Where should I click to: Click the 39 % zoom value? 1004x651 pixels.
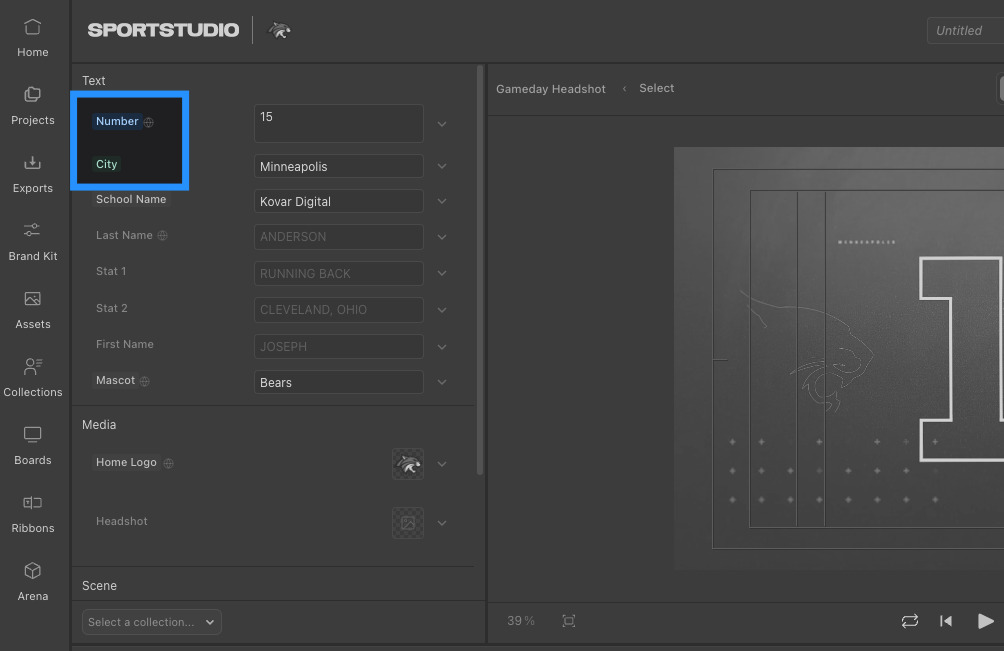click(x=521, y=621)
